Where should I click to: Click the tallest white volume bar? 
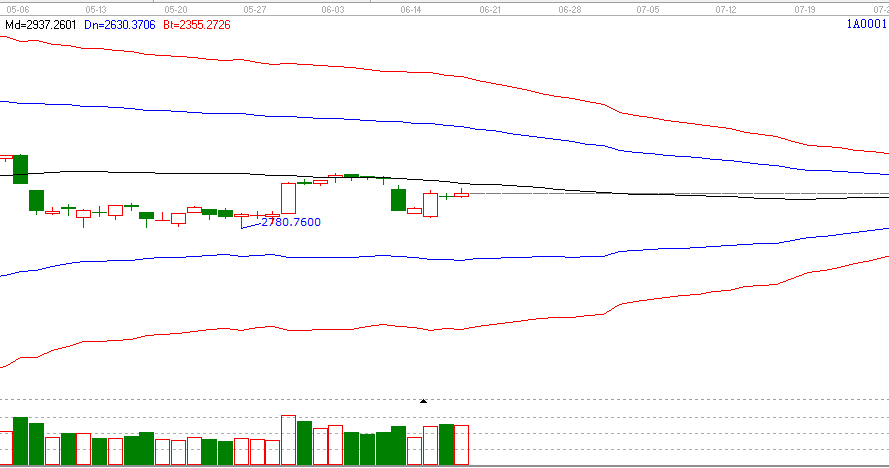pyautogui.click(x=288, y=441)
